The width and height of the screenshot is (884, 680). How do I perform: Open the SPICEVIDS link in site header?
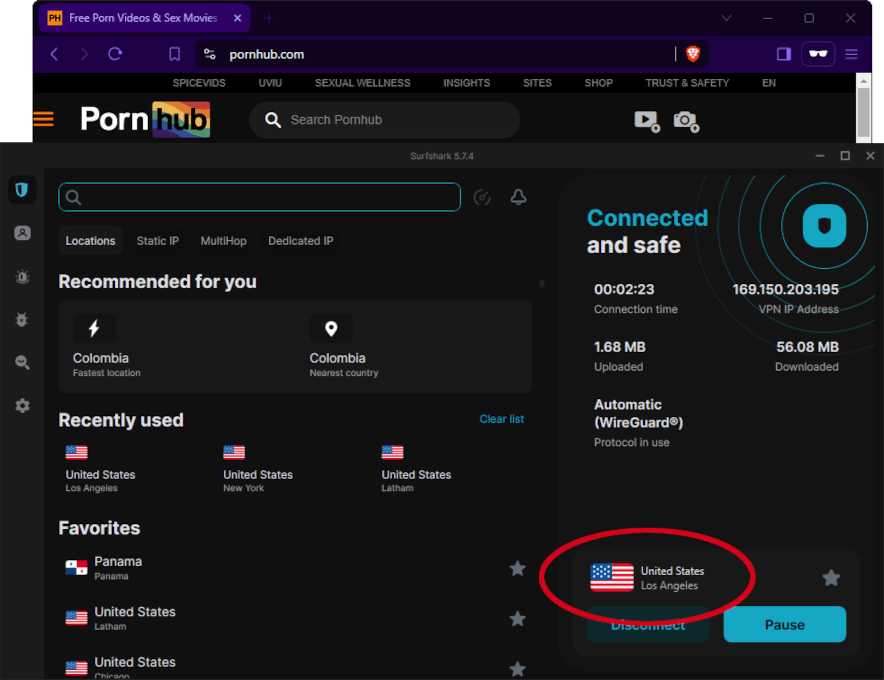point(199,83)
